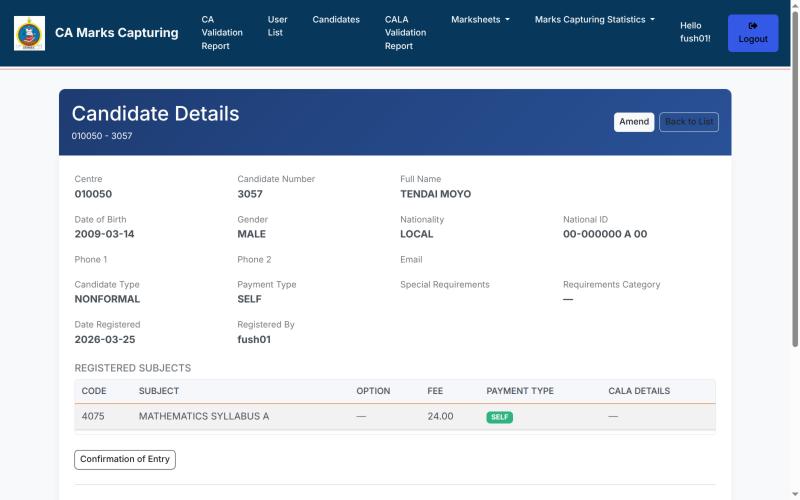This screenshot has height=500, width=800.
Task: Click the Back to List button
Action: [x=689, y=122]
